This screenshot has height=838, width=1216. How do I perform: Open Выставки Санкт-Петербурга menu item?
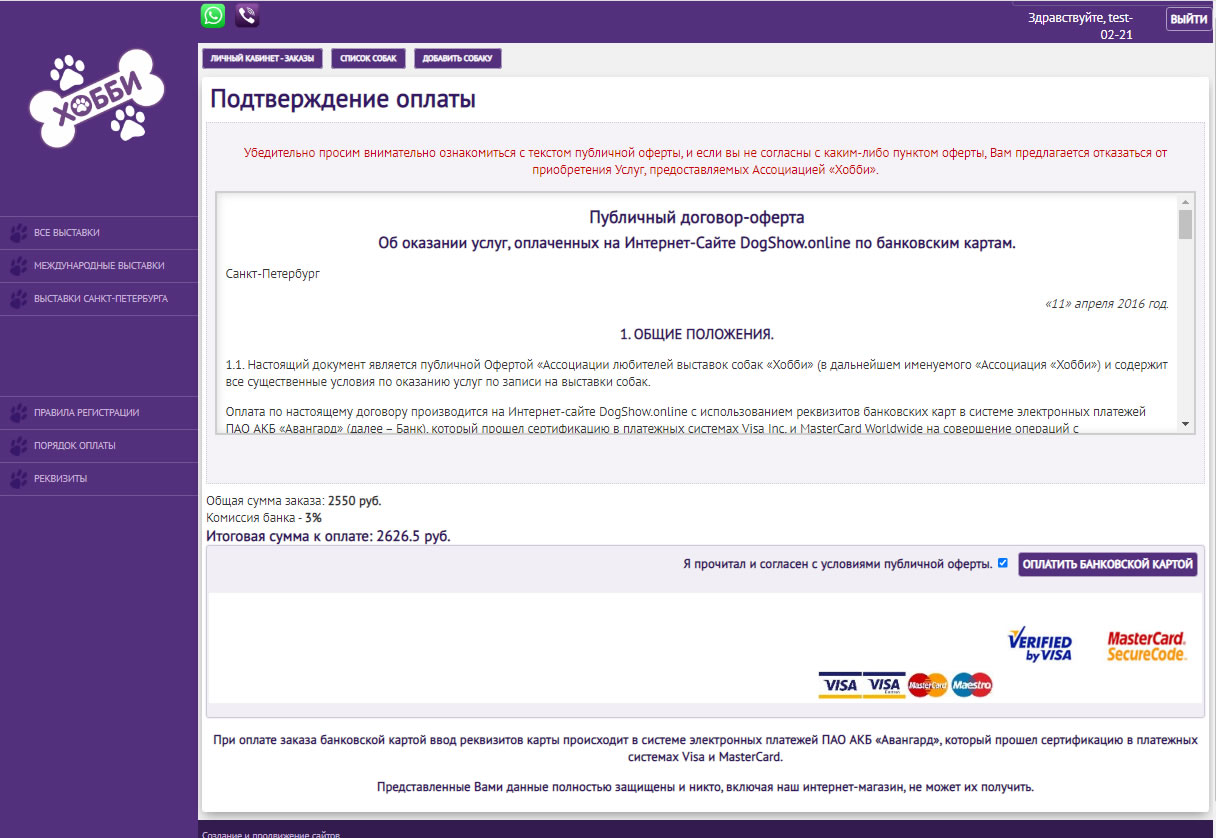point(99,299)
